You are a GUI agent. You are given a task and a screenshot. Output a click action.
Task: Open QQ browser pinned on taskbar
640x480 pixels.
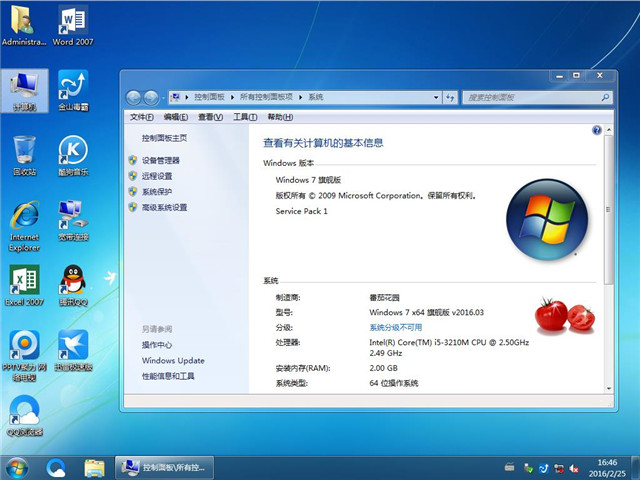56,468
